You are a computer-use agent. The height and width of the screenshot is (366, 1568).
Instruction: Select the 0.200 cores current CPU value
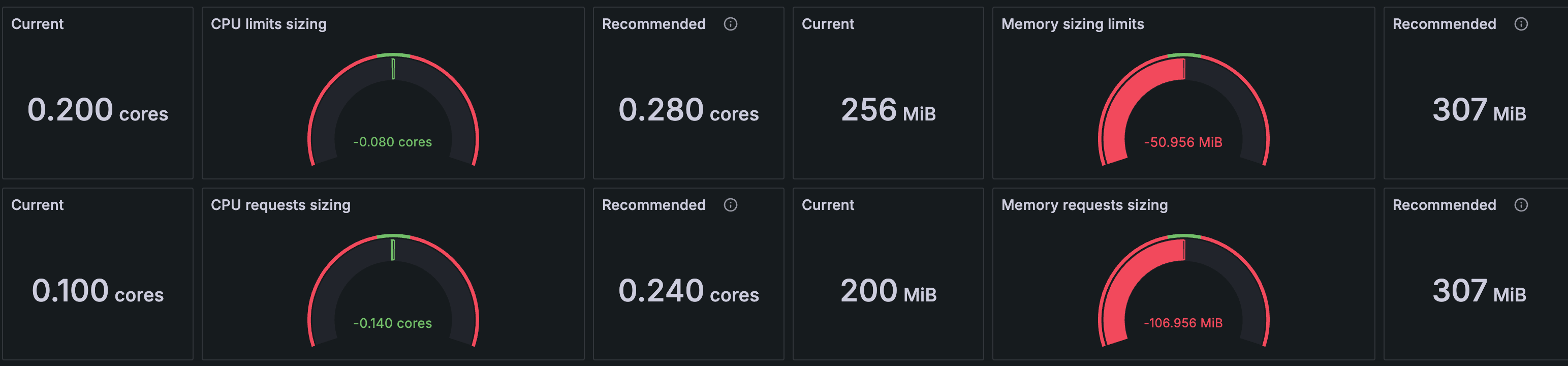pos(98,111)
